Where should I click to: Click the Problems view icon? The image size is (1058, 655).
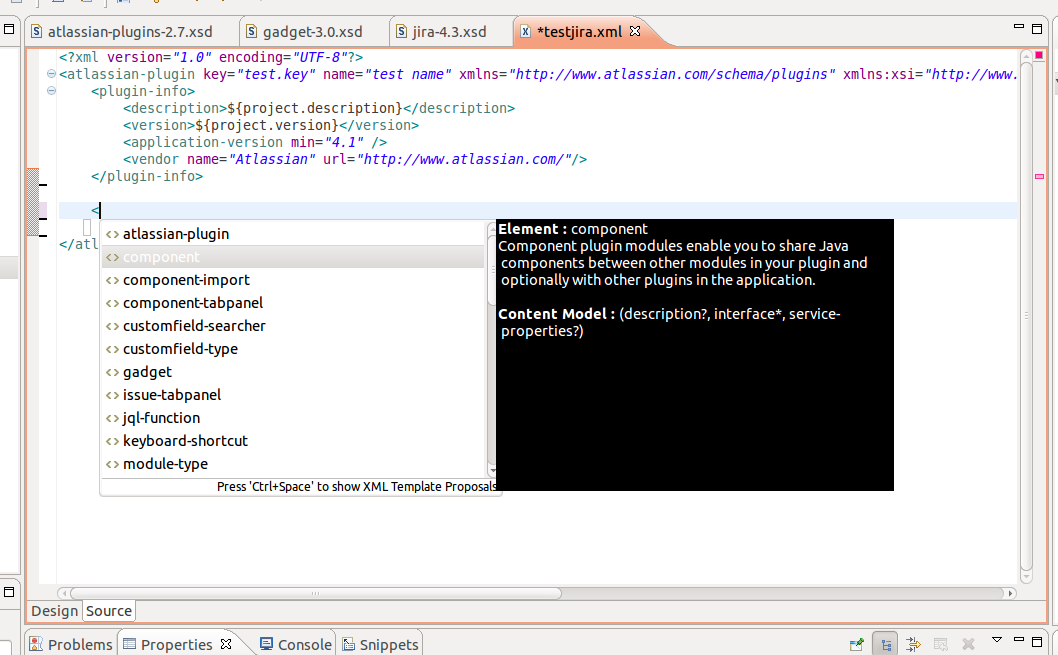click(x=34, y=644)
